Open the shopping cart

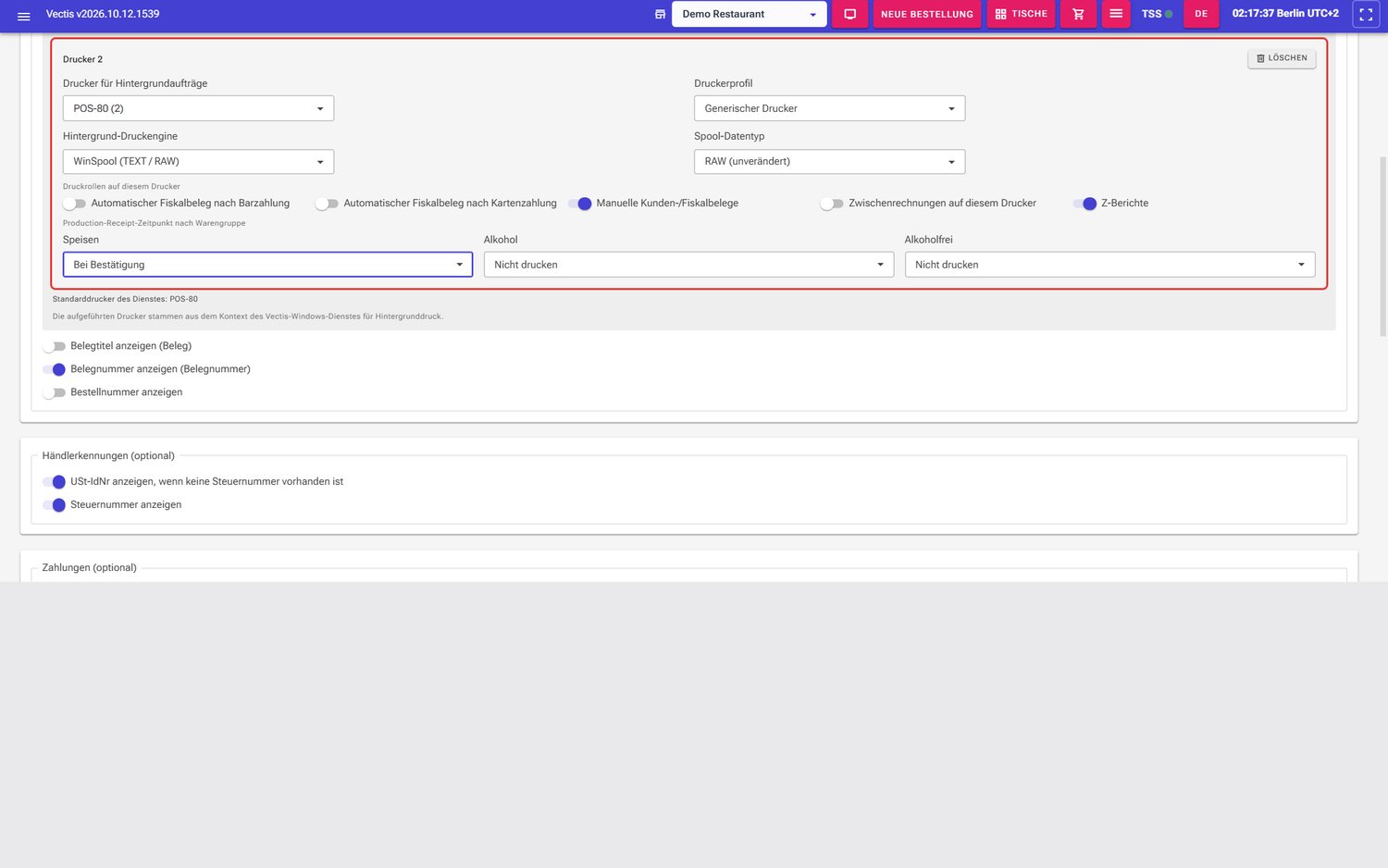tap(1078, 14)
